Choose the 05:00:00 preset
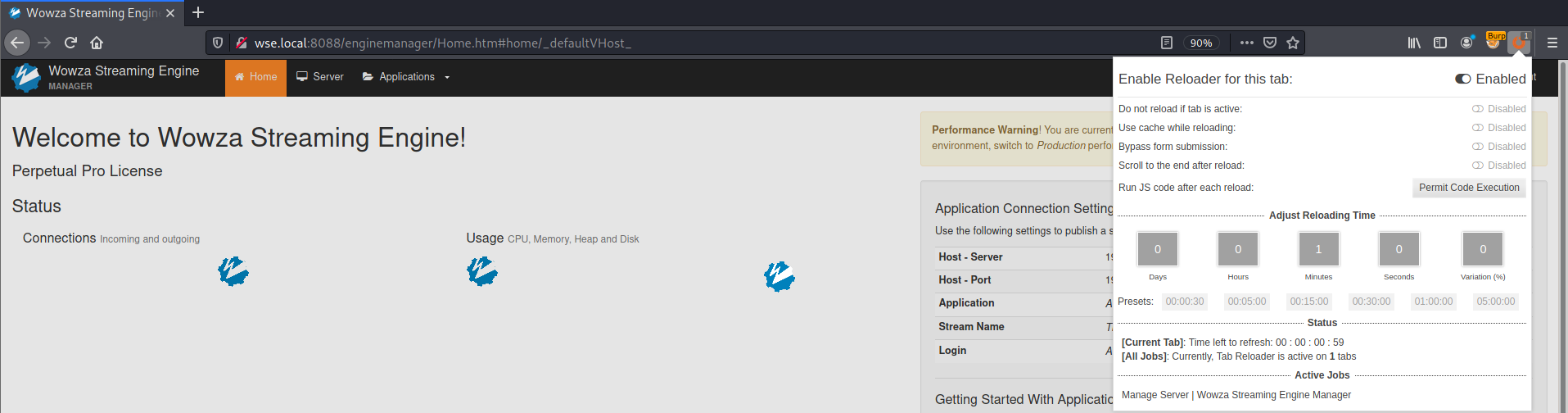 1496,302
